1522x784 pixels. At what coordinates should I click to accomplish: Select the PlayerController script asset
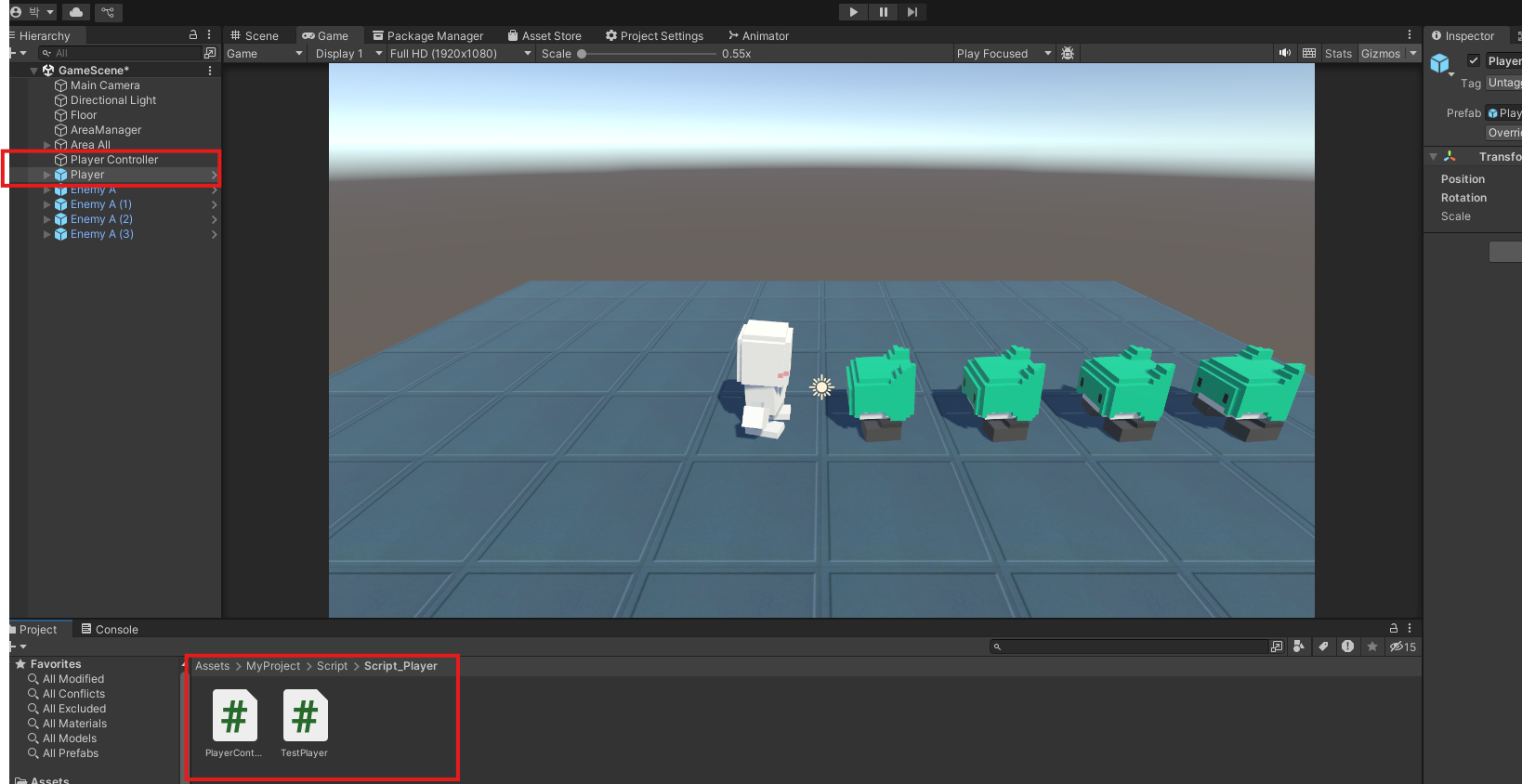tap(234, 724)
